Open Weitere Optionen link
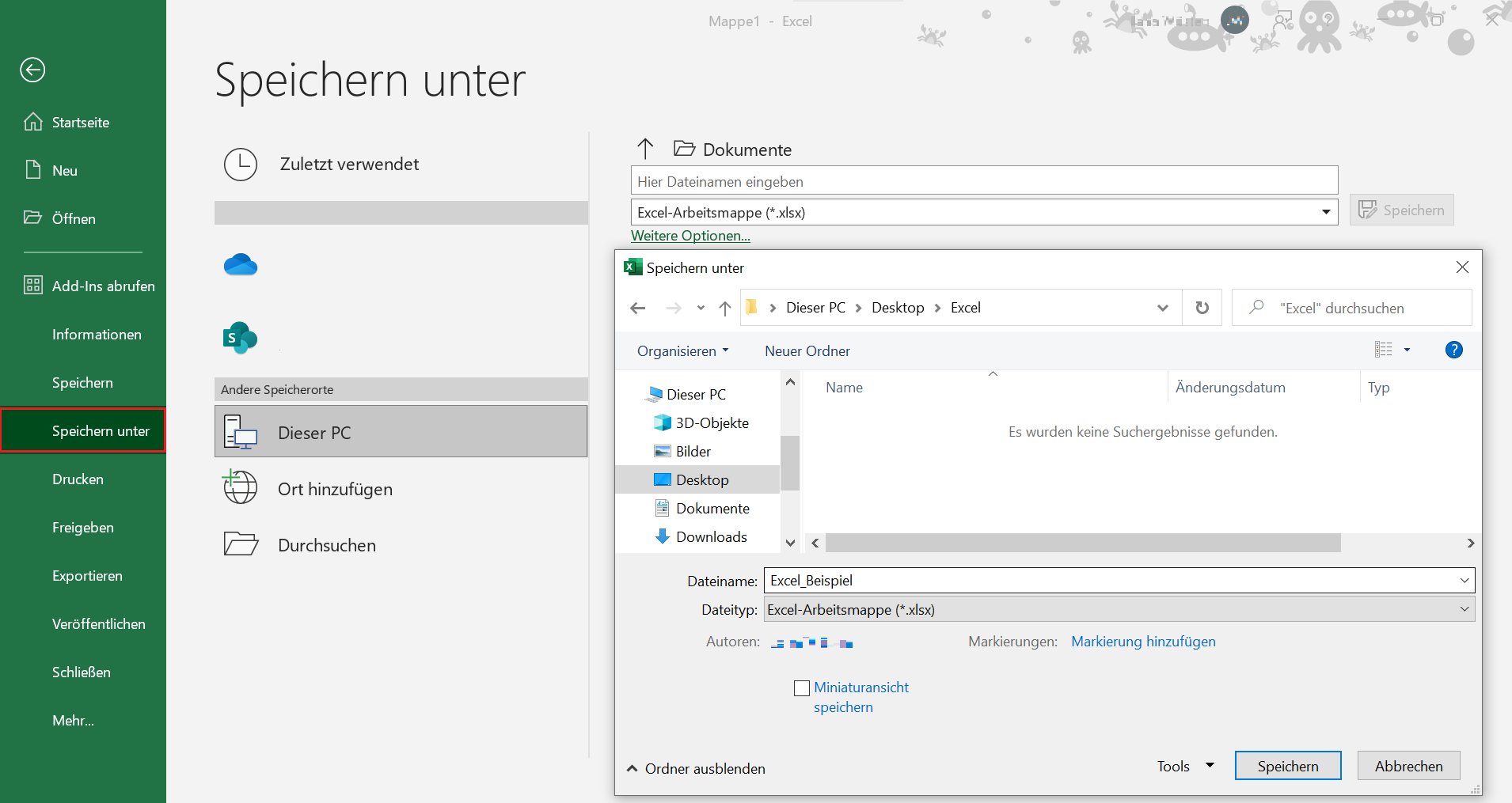Image resolution: width=1512 pixels, height=803 pixels. pos(690,236)
